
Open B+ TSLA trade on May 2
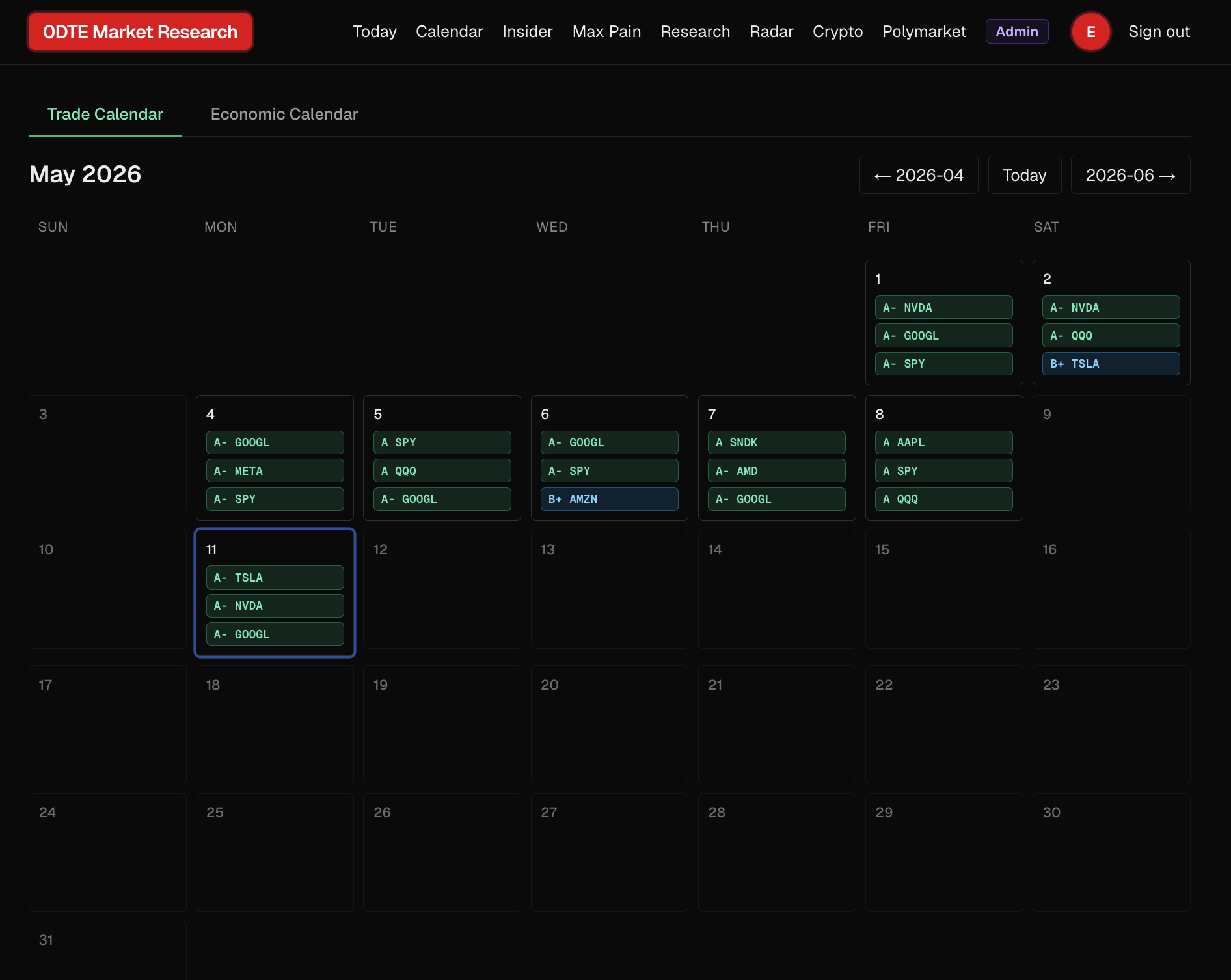(1111, 364)
